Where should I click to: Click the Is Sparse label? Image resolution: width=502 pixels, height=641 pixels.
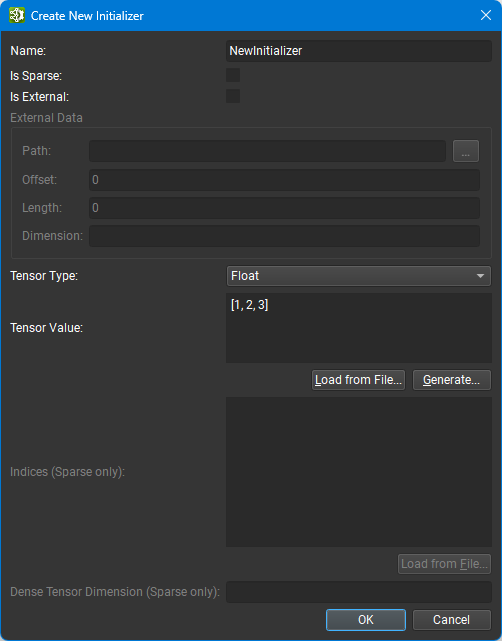36,76
